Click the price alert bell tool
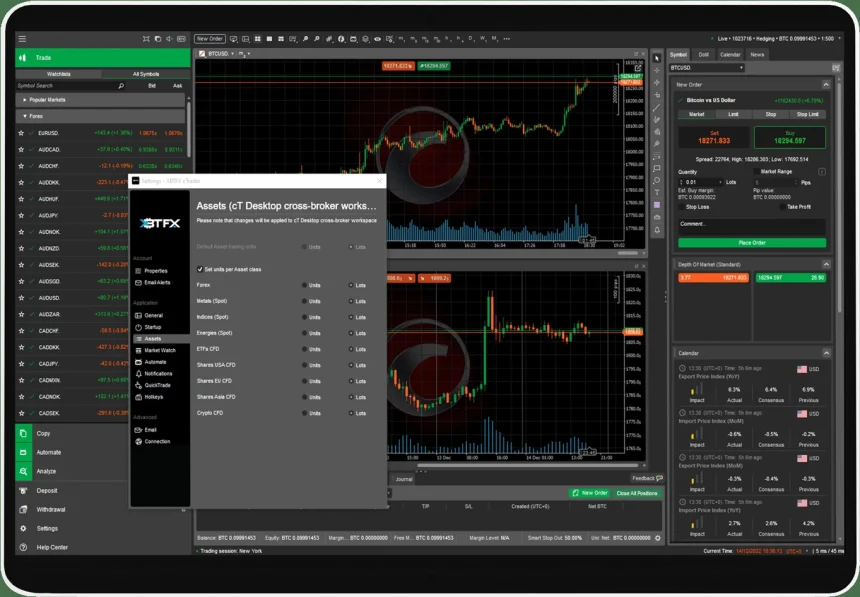860x597 pixels. point(657,229)
